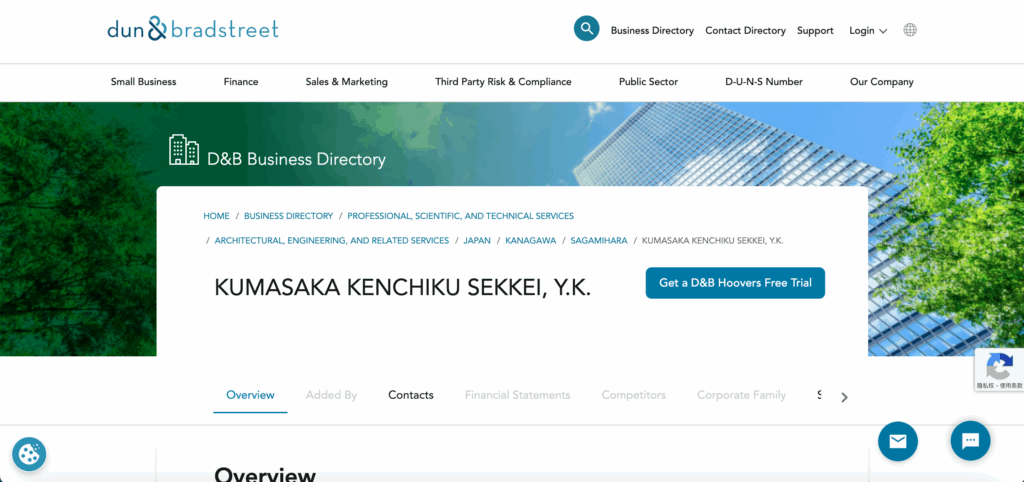Show more tabs with right chevron
The width and height of the screenshot is (1024, 482).
(844, 397)
